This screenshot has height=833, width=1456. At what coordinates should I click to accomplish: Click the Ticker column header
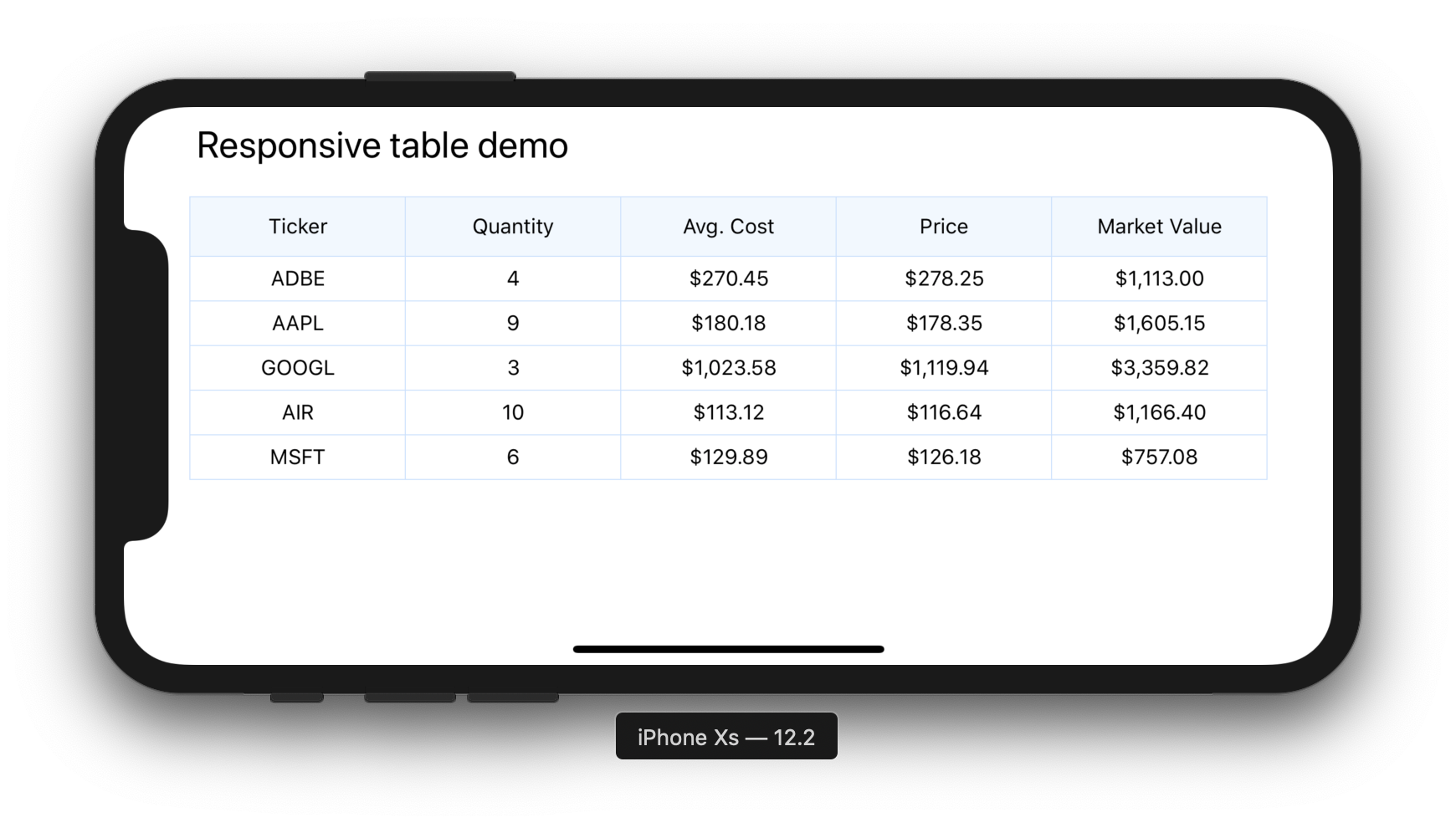coord(298,226)
